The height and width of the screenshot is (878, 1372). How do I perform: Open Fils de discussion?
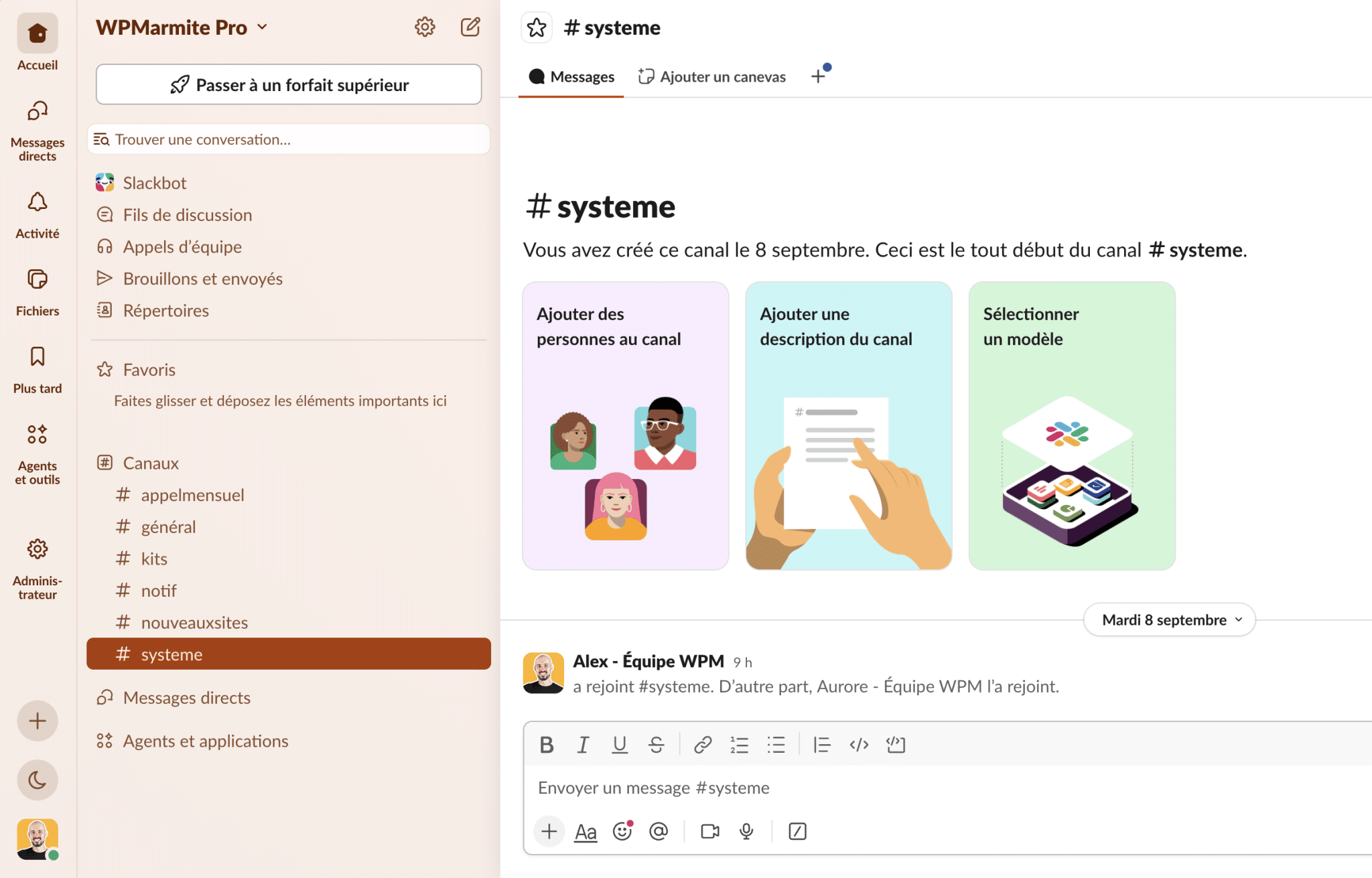289,215
